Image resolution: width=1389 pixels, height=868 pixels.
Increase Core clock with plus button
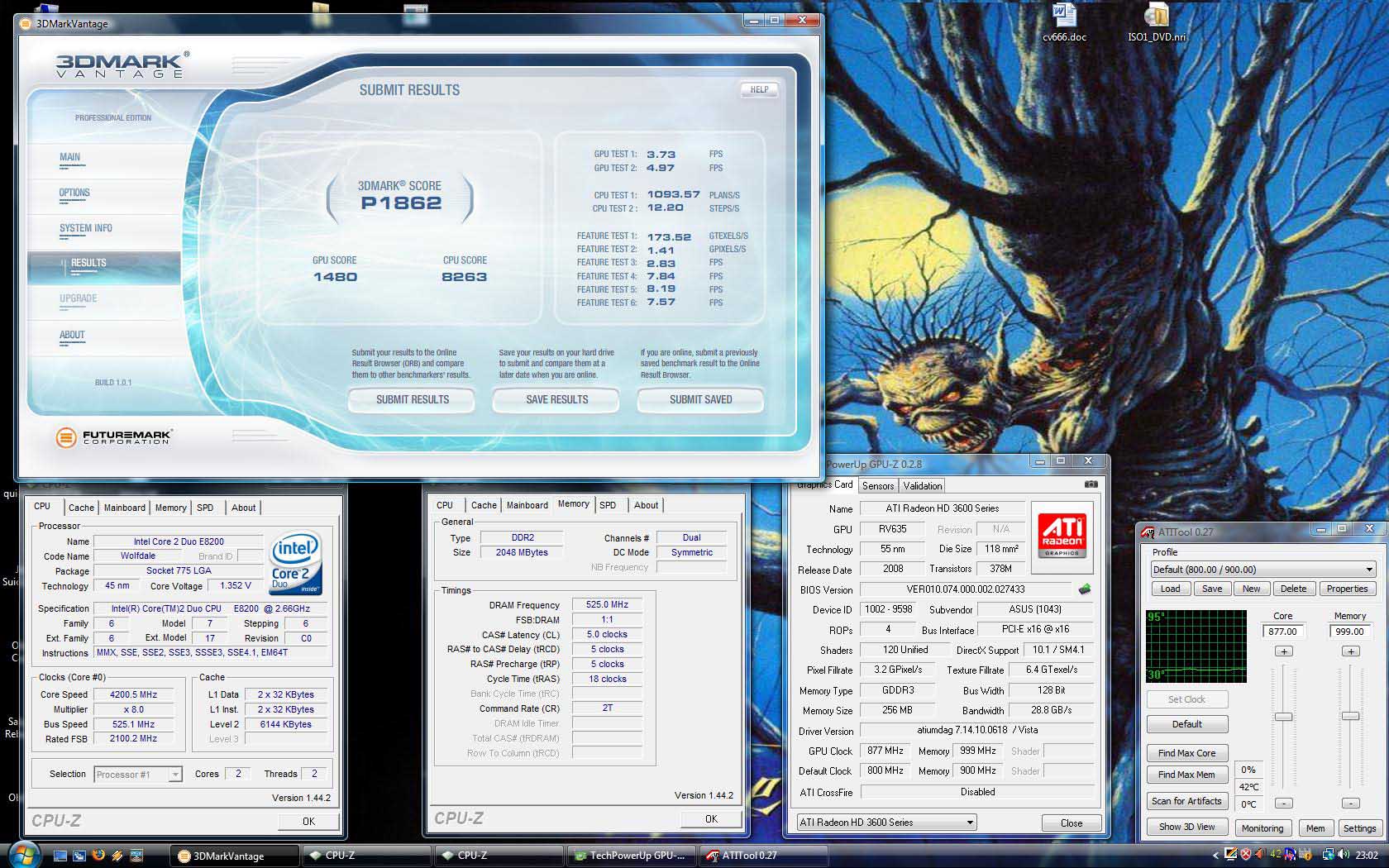[1283, 651]
